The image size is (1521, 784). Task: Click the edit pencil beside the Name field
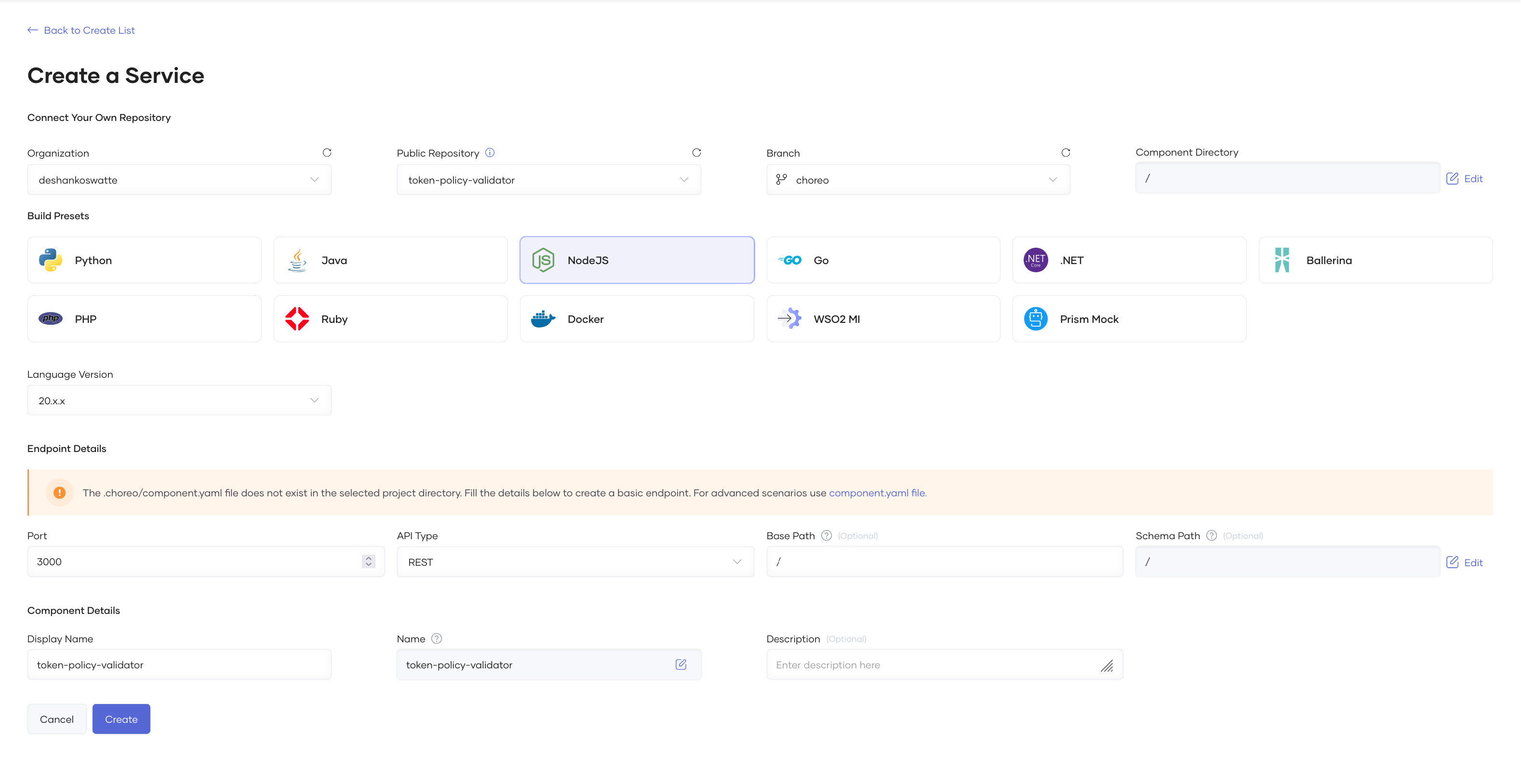click(x=681, y=664)
